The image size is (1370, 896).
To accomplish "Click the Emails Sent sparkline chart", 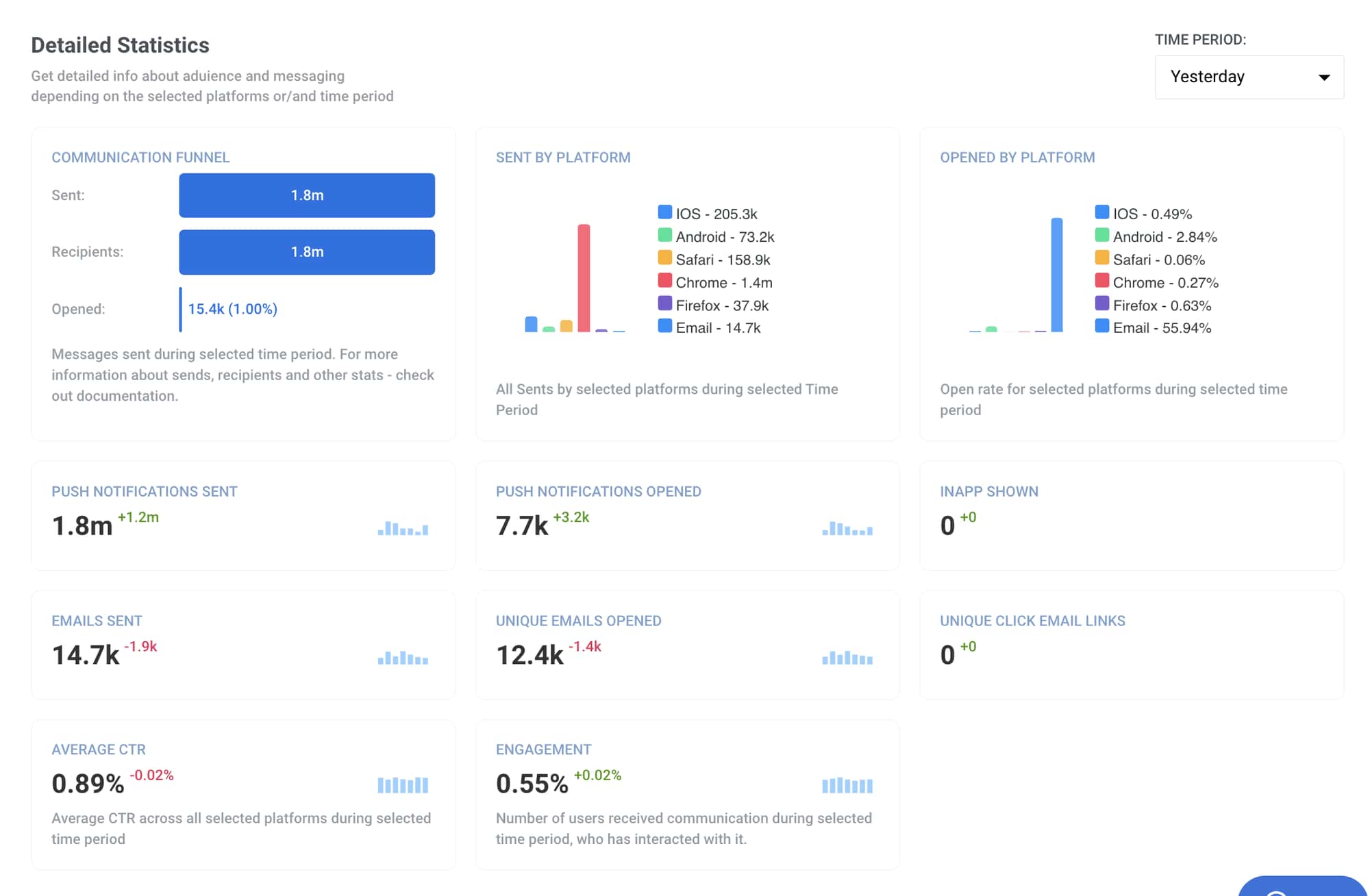I will click(403, 656).
